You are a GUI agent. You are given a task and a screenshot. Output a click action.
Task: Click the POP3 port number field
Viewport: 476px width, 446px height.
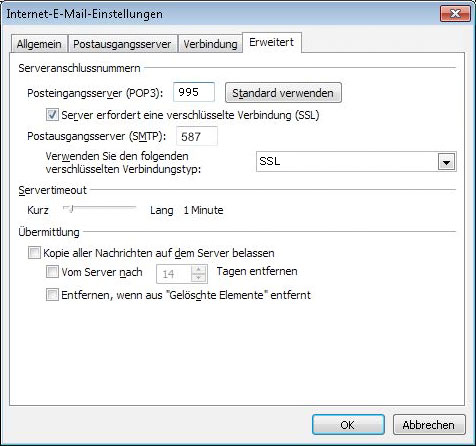[194, 92]
